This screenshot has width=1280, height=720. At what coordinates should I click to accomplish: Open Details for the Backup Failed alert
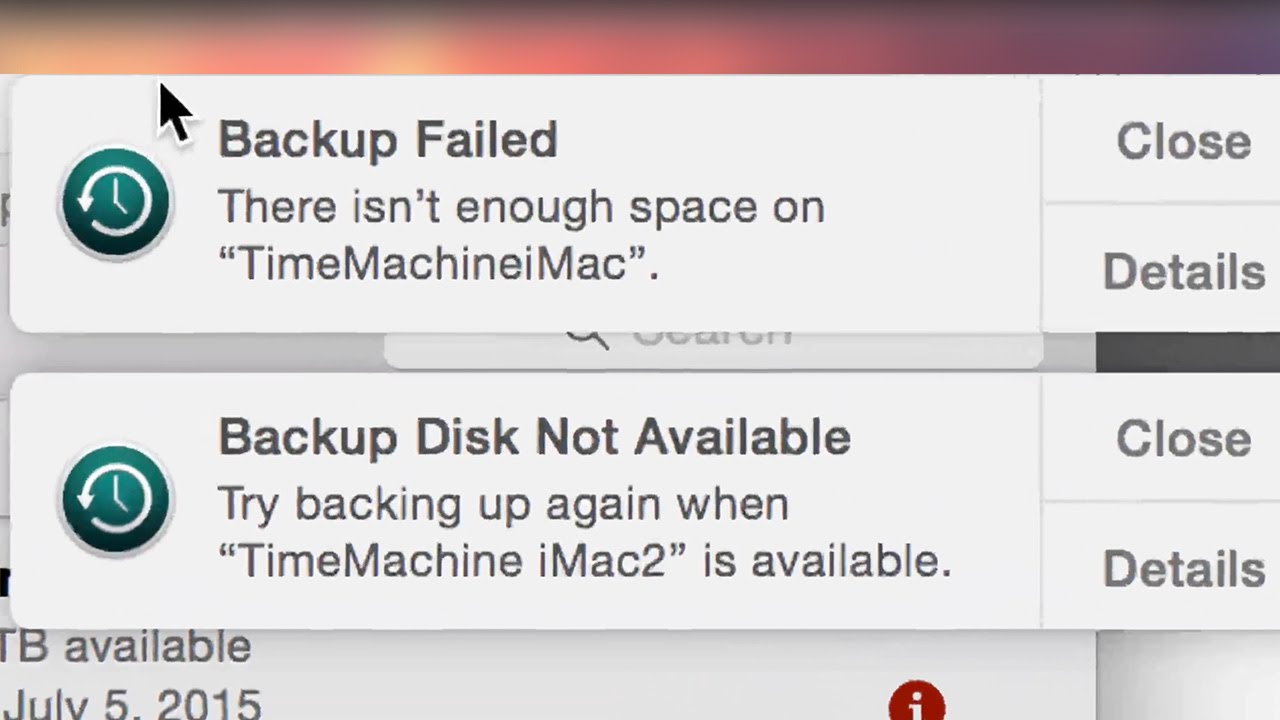(1183, 271)
